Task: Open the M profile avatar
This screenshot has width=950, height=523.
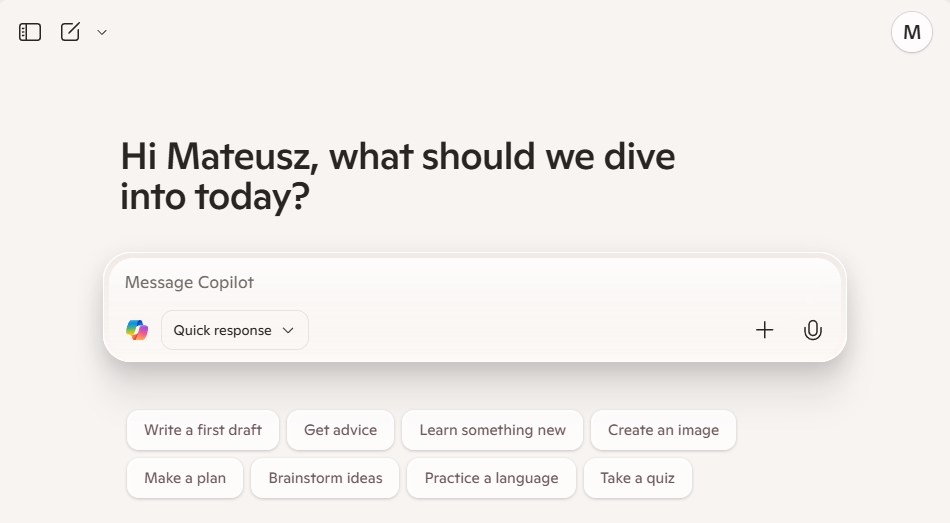Action: (x=911, y=32)
